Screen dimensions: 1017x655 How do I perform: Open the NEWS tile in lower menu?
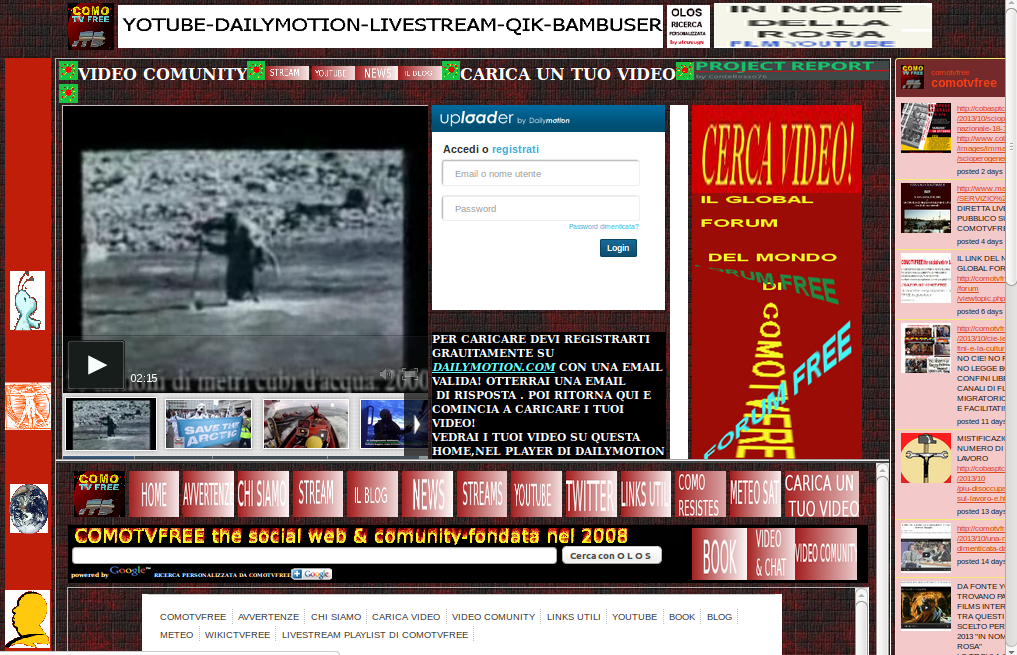(427, 494)
